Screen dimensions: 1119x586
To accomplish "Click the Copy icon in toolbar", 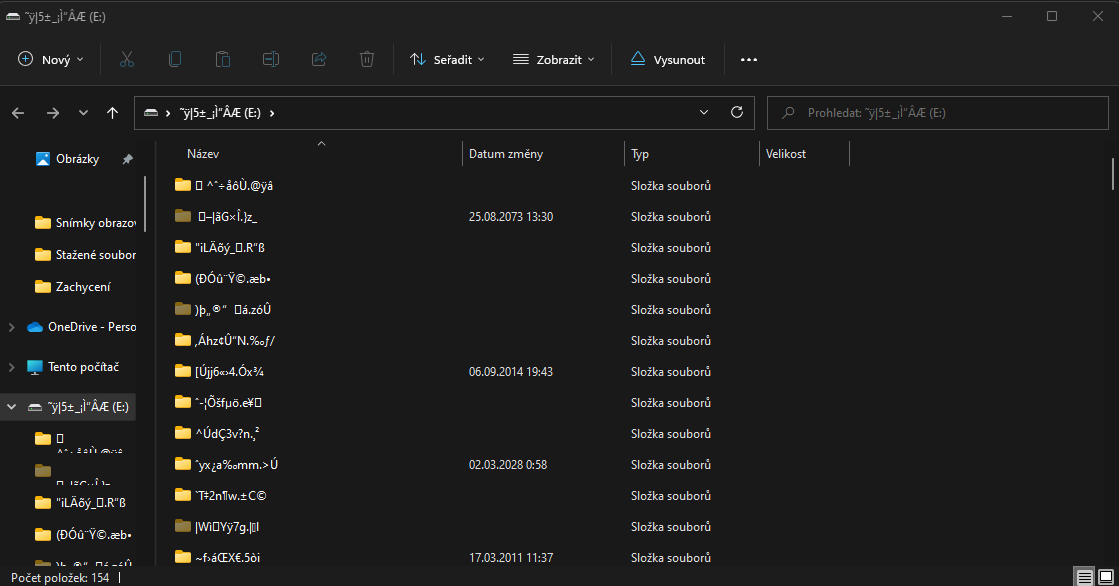I will point(175,59).
